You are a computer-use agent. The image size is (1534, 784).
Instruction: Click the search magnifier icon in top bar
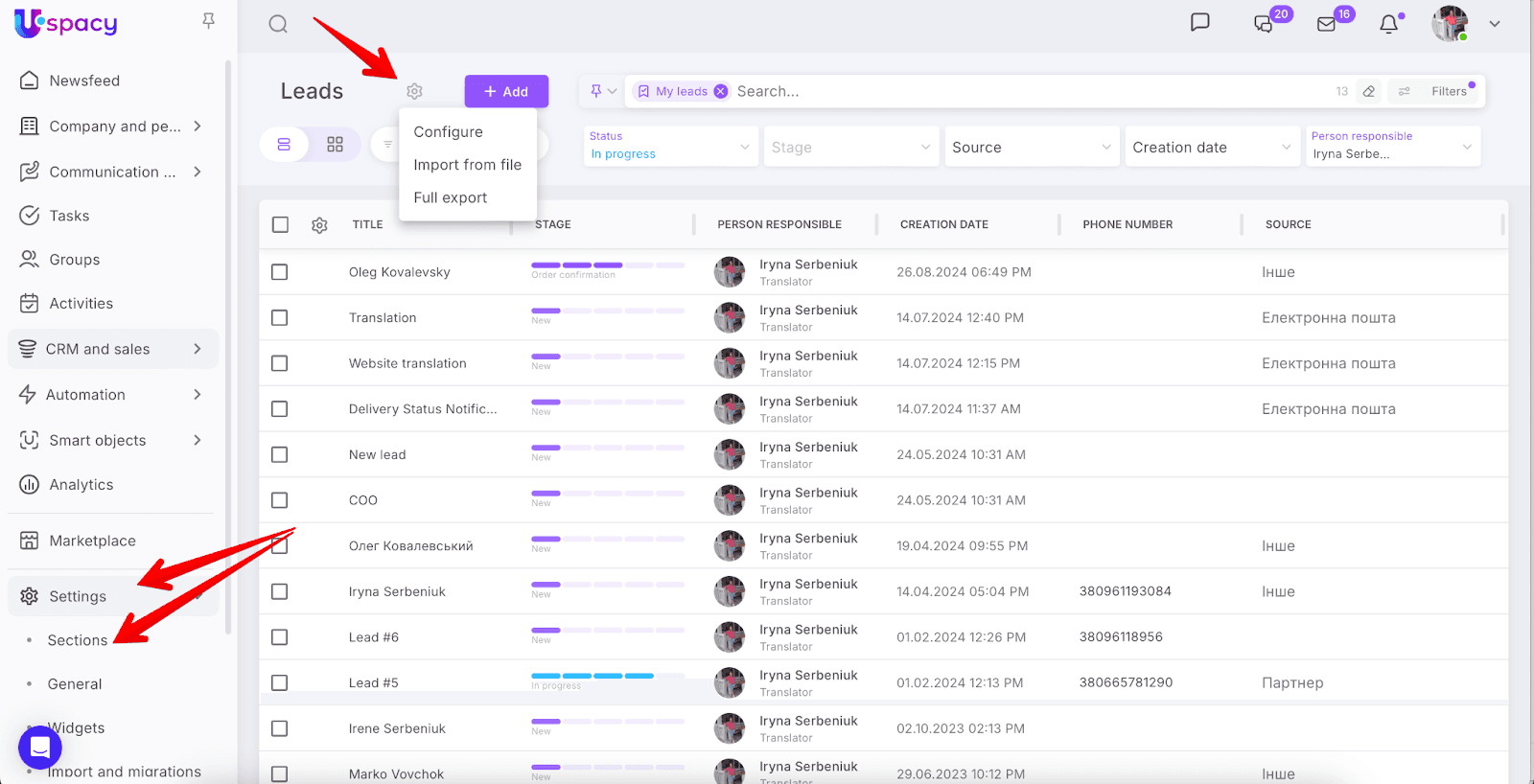point(278,24)
